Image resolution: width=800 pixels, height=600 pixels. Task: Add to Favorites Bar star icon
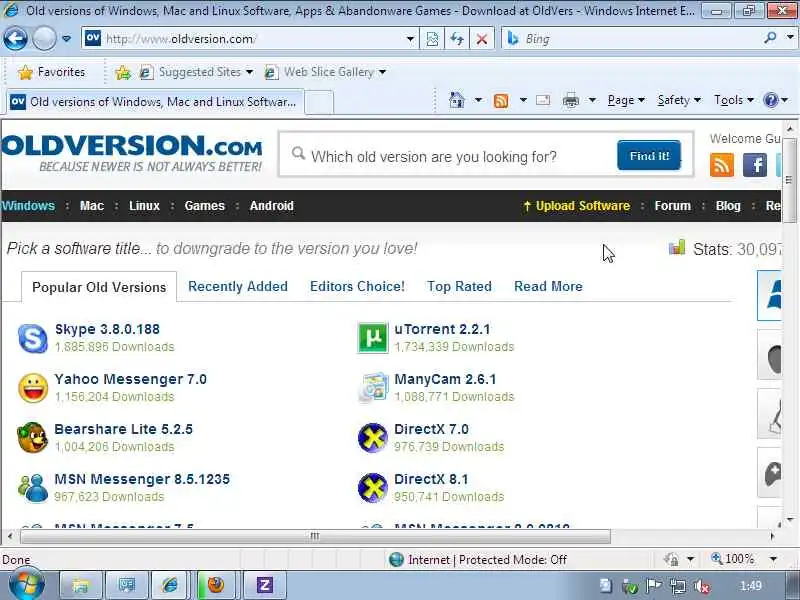pos(123,72)
